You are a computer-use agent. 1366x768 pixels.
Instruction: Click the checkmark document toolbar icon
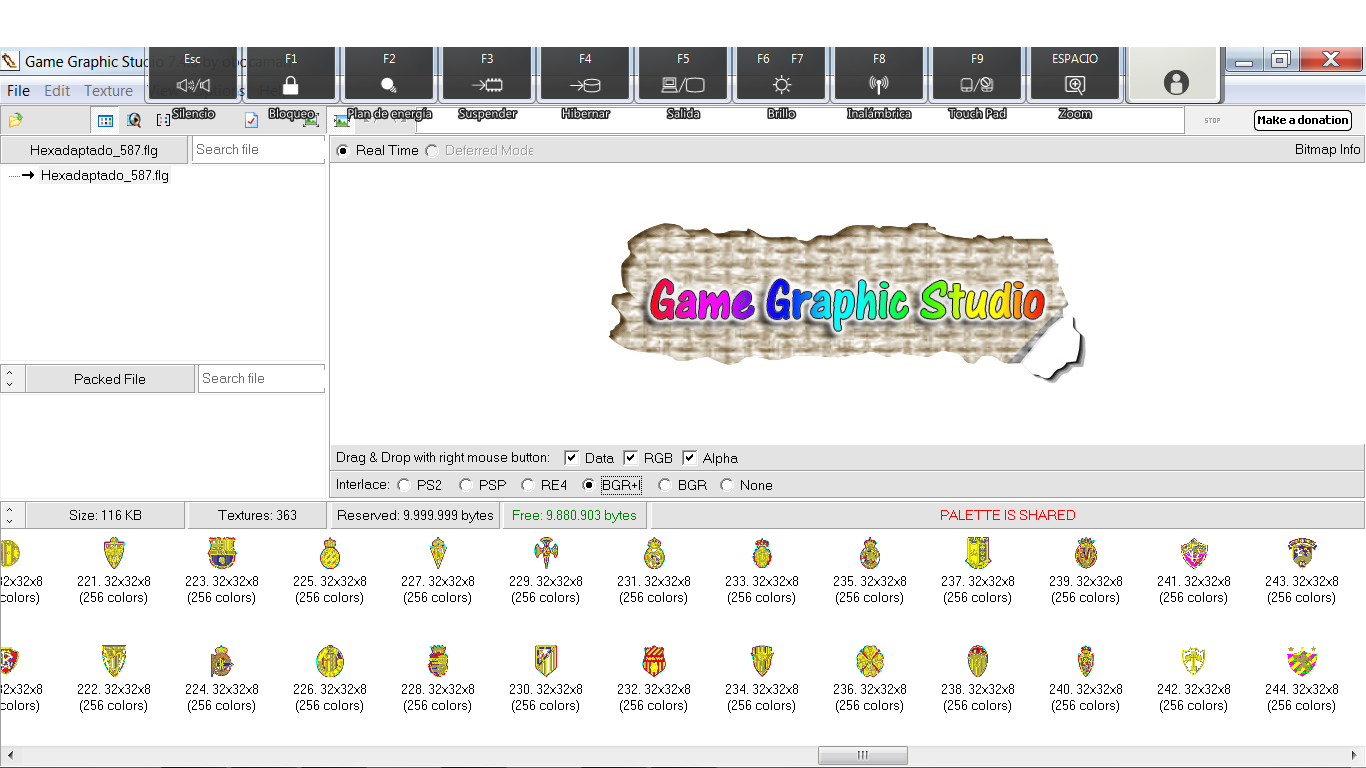coord(251,120)
